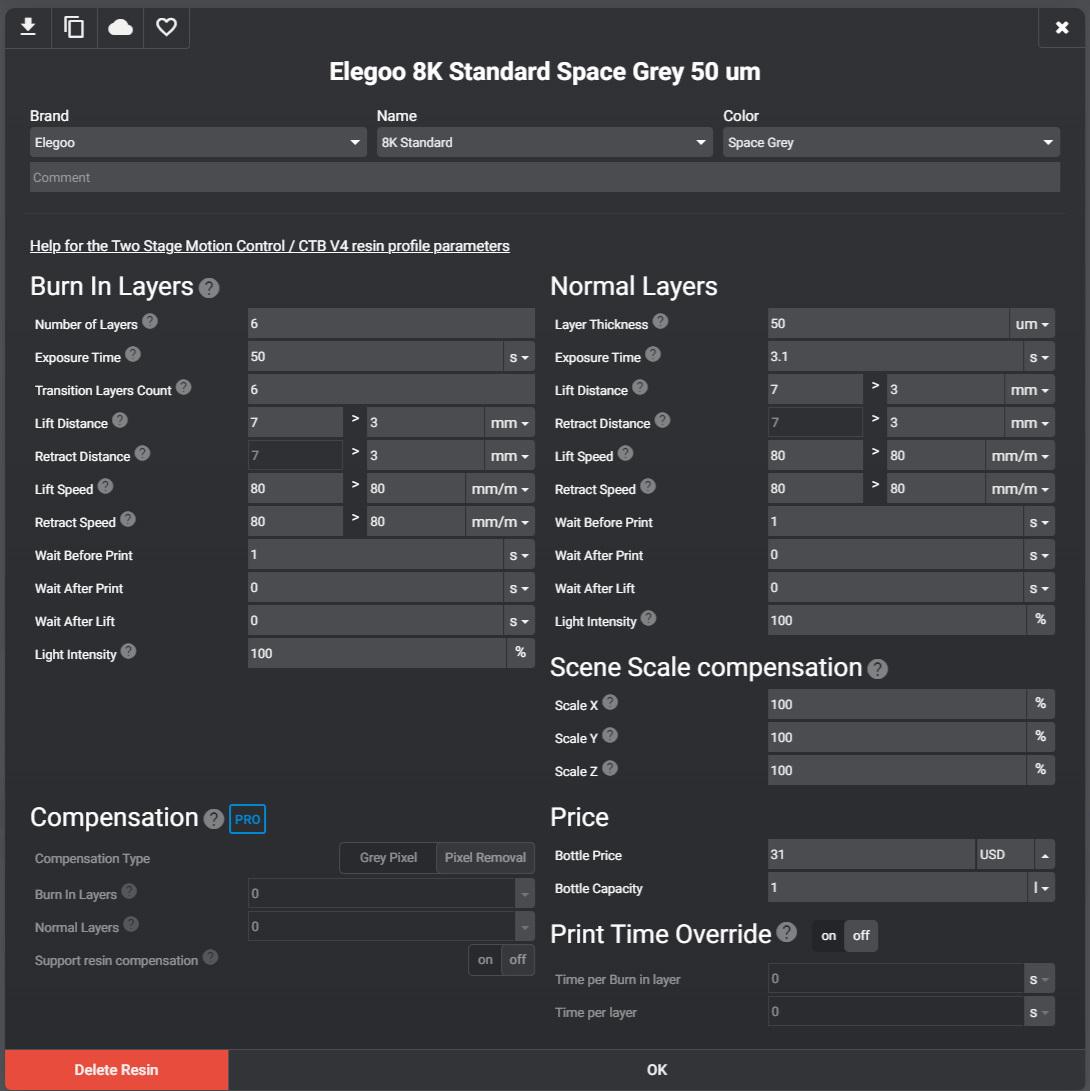The height and width of the screenshot is (1091, 1090).
Task: Click the Delete Resin button
Action: pos(116,1069)
